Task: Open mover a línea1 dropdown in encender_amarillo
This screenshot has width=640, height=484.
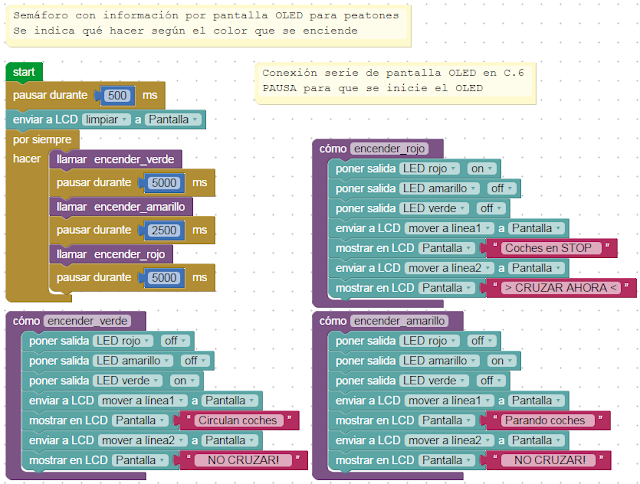Action: point(449,401)
